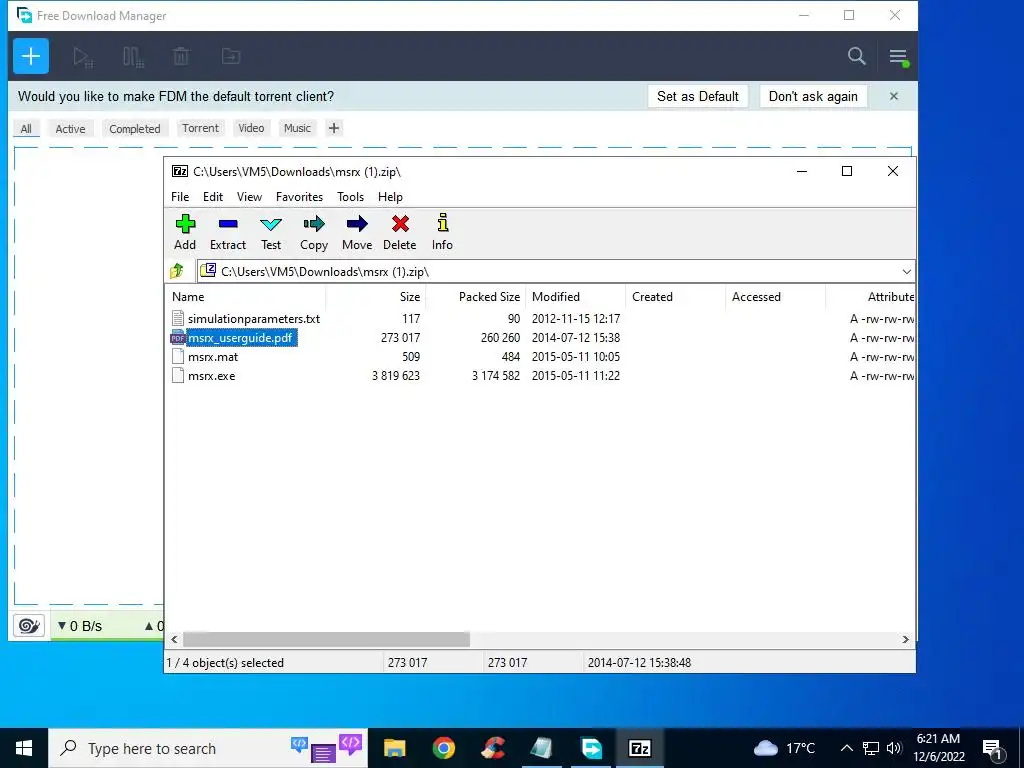Screen dimensions: 1024x768
Task: Click the horizontal scrollbar thumb in 7-Zip
Action: point(326,639)
